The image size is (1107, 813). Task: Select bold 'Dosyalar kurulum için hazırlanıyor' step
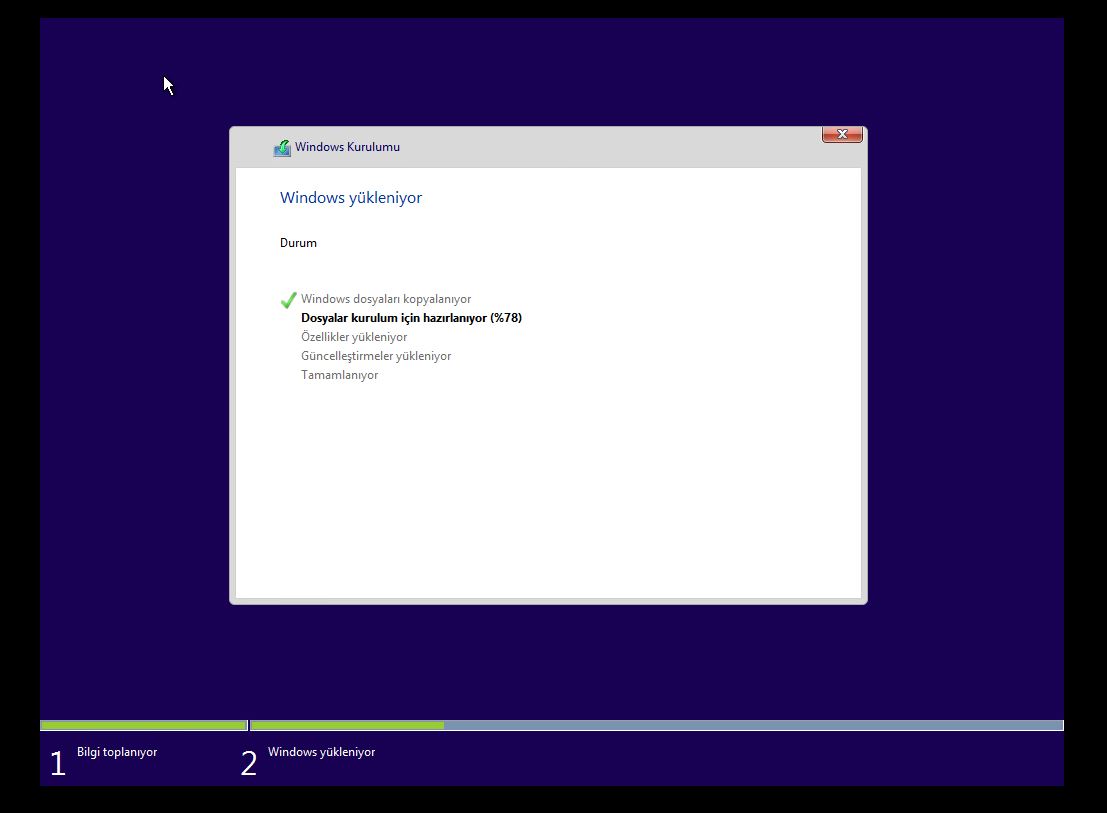394,318
